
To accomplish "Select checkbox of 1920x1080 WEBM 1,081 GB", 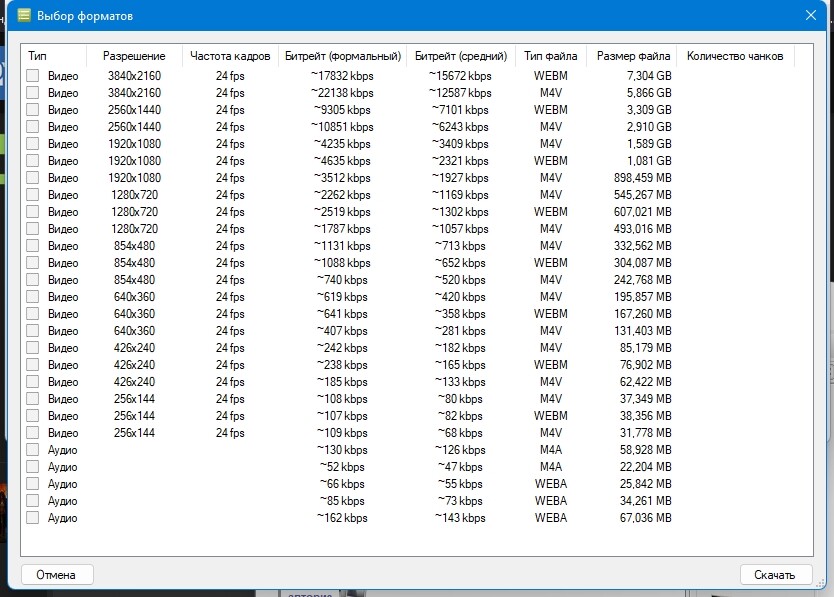I will pyautogui.click(x=32, y=161).
